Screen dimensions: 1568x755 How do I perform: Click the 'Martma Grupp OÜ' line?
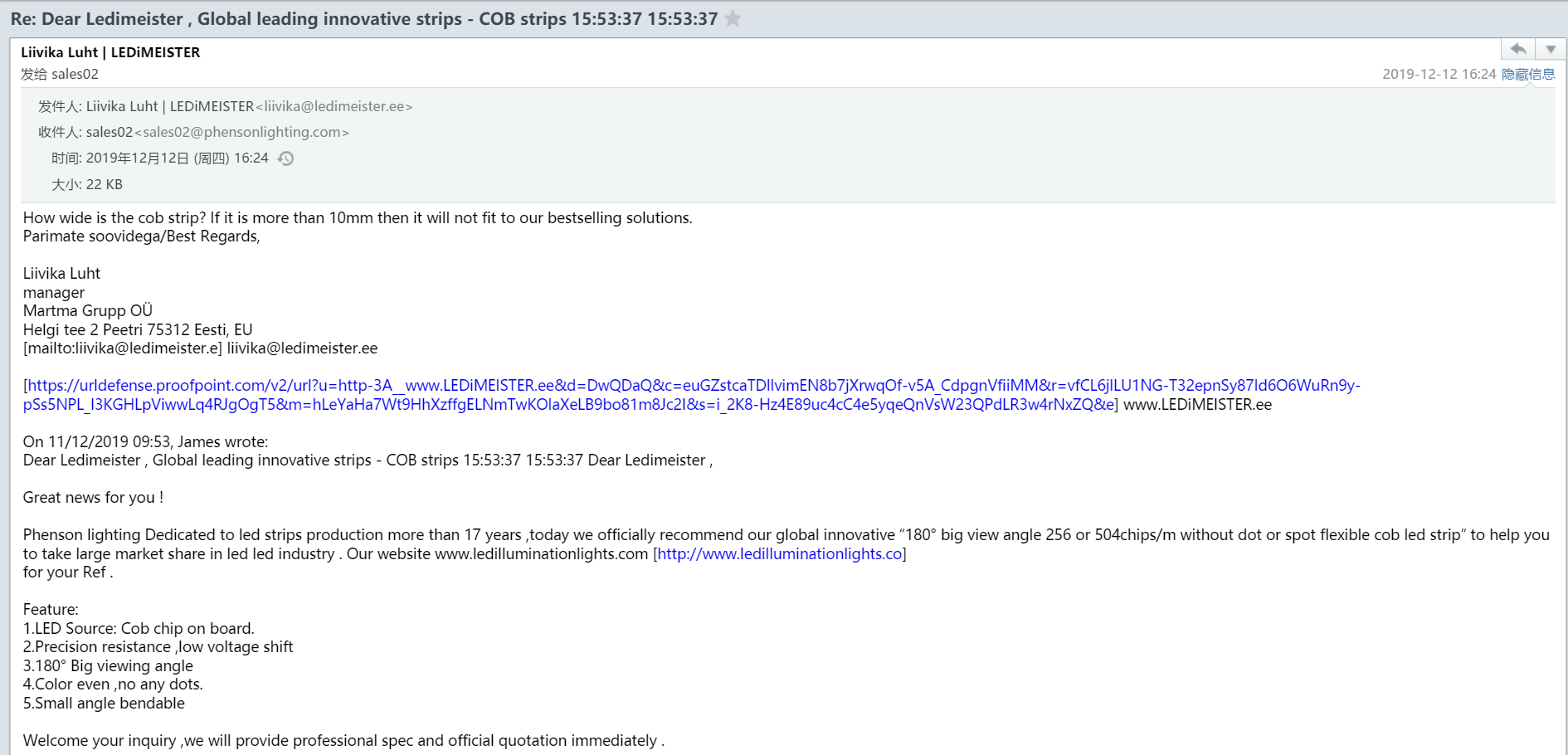click(88, 310)
